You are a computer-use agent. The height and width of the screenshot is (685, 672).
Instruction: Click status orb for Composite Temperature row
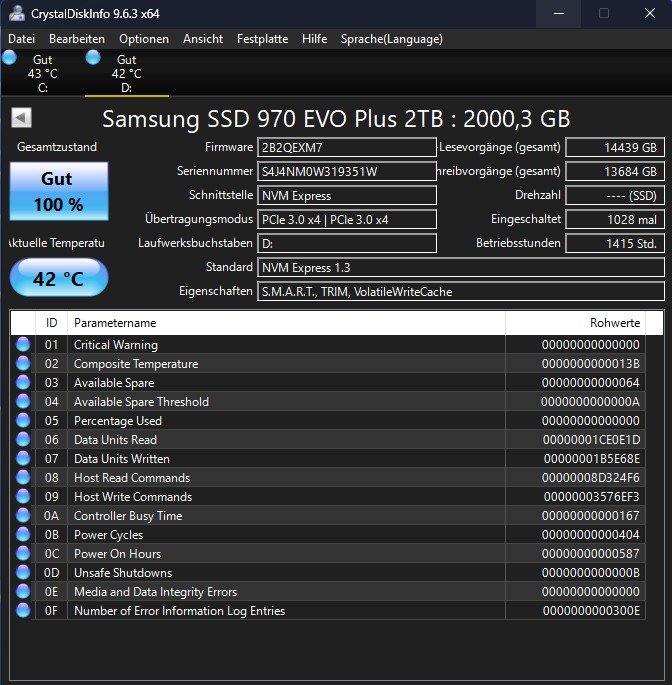point(23,363)
